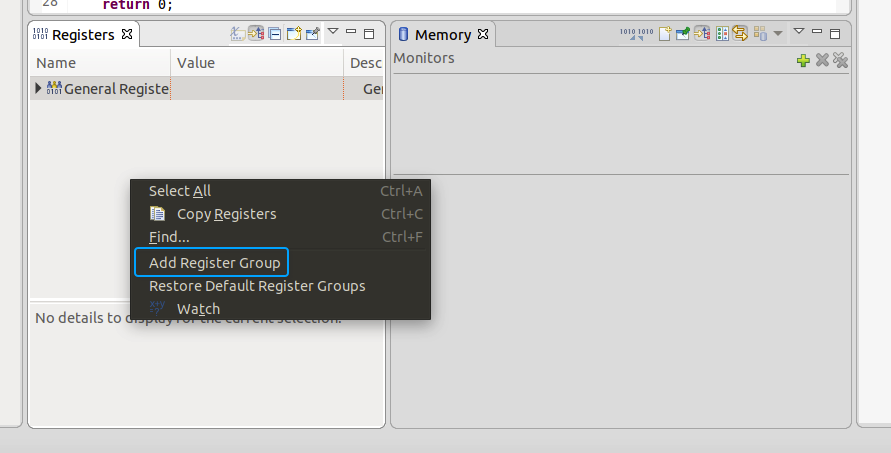Choose Find... from context menu
Viewport: 891px width, 453px height.
[281, 237]
